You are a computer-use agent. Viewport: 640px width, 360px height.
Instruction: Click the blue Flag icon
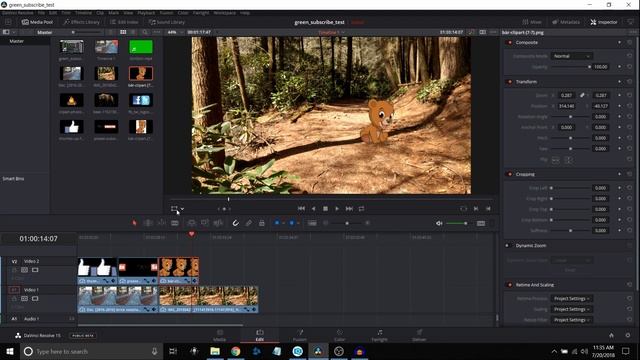point(277,223)
